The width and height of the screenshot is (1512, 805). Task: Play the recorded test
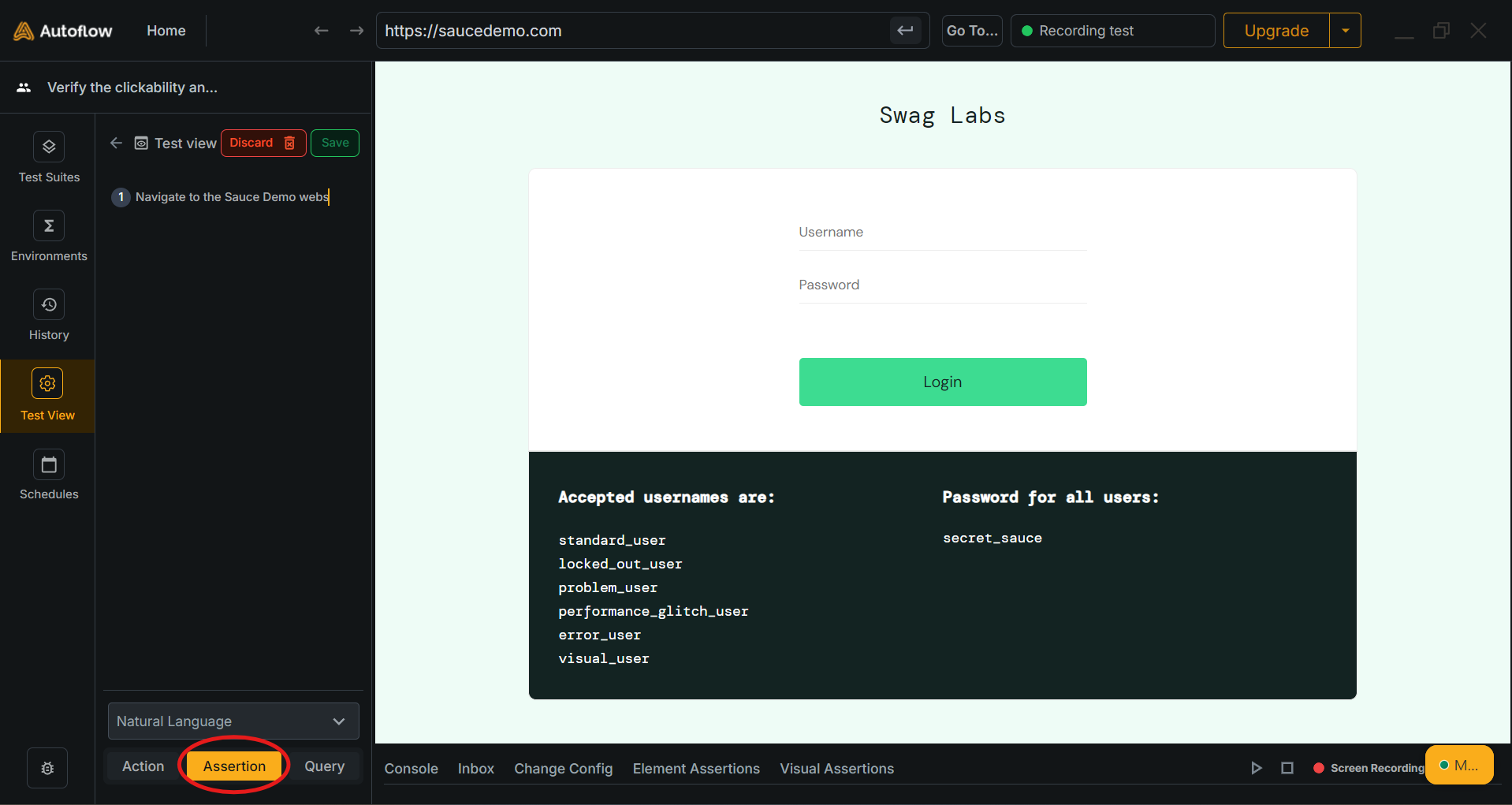tap(1256, 768)
